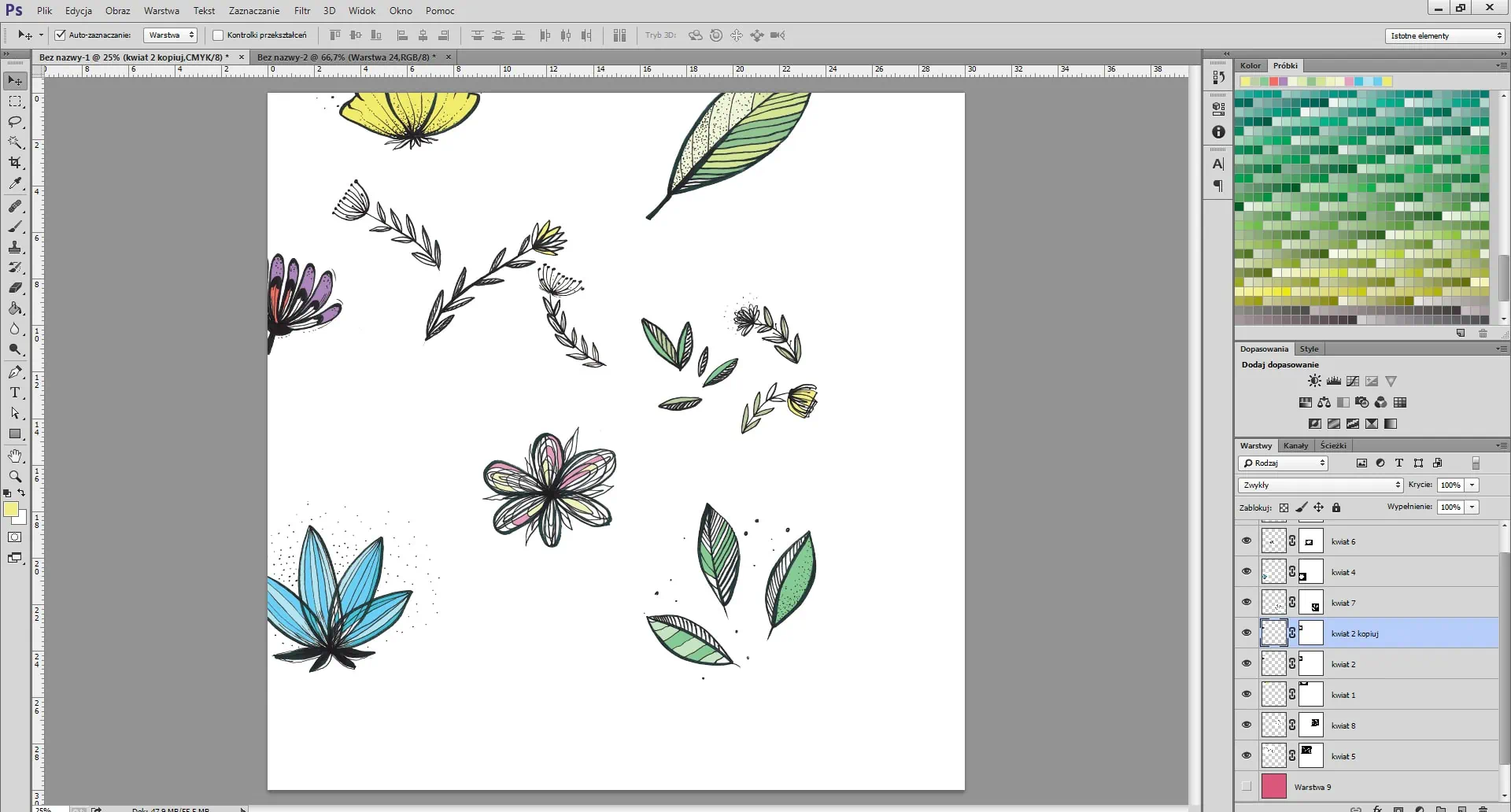Open the Filtr menu

tap(301, 11)
